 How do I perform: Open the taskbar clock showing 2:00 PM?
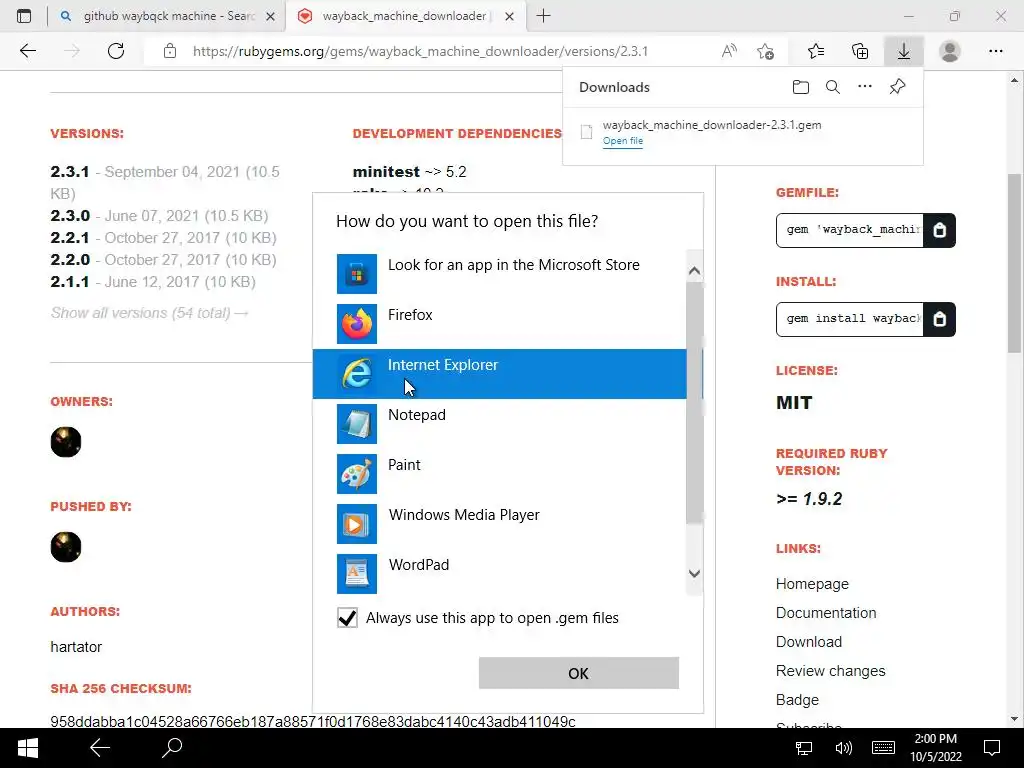936,748
